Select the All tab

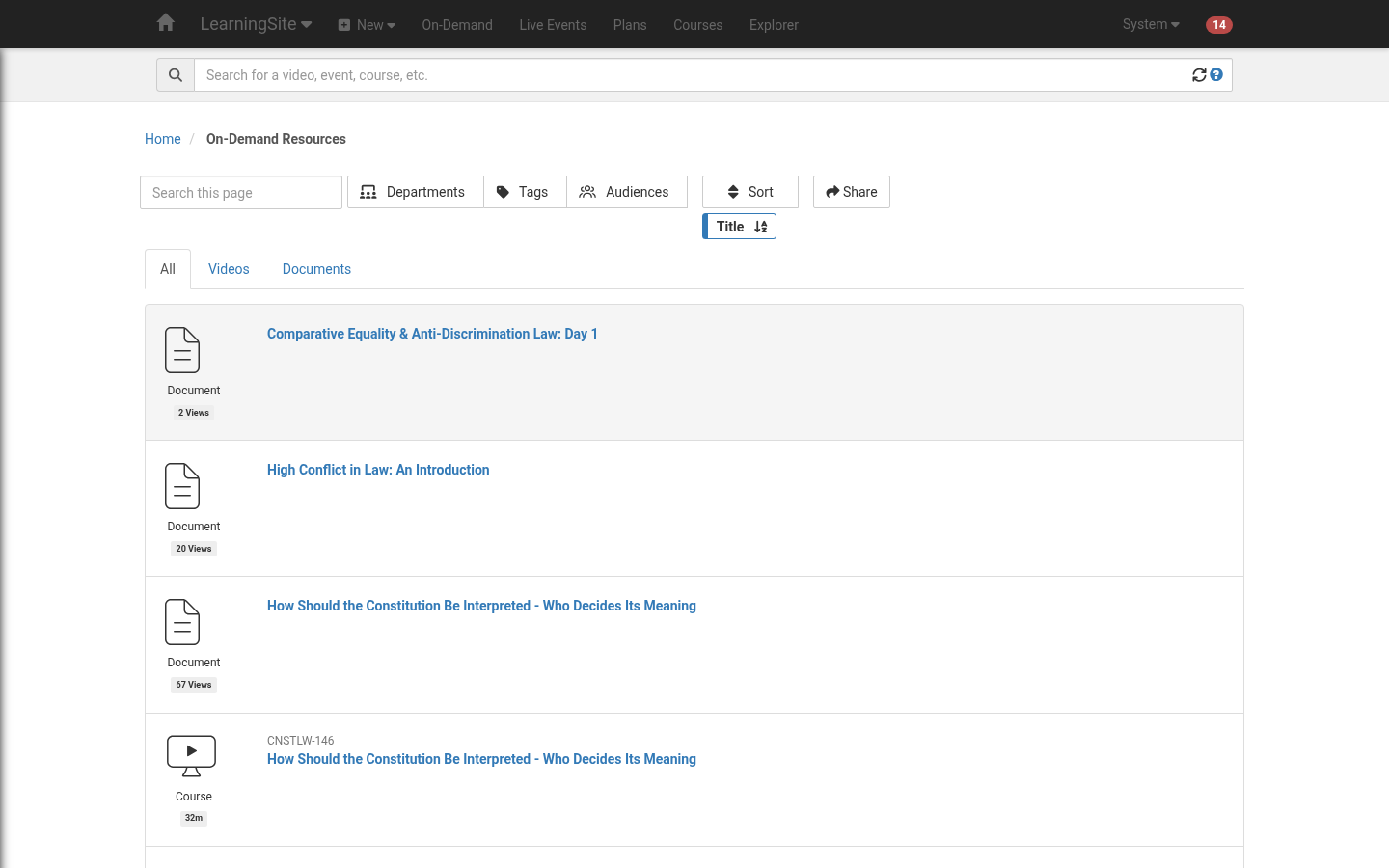point(168,269)
